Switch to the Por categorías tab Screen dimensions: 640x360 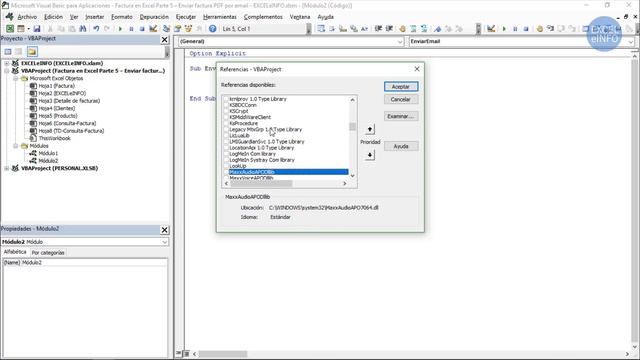tap(48, 253)
